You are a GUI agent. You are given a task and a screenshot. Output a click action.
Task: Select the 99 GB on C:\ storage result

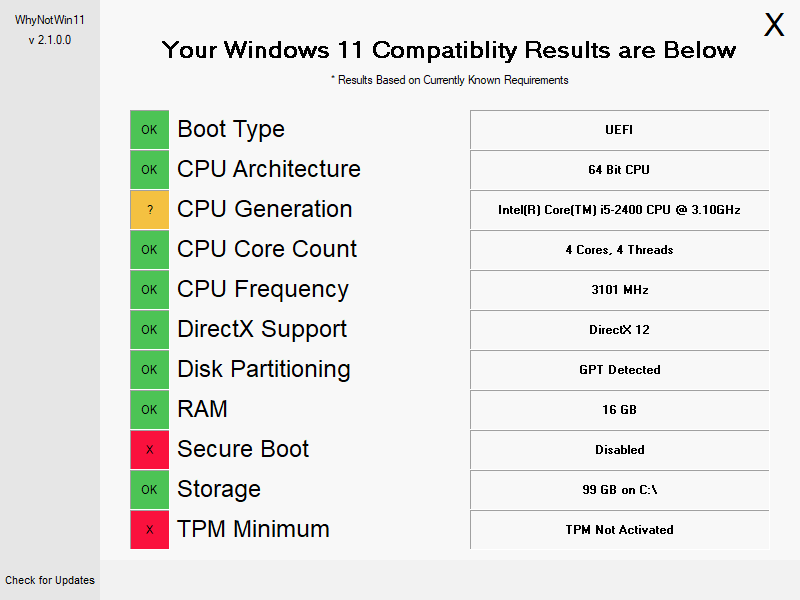(x=619, y=490)
